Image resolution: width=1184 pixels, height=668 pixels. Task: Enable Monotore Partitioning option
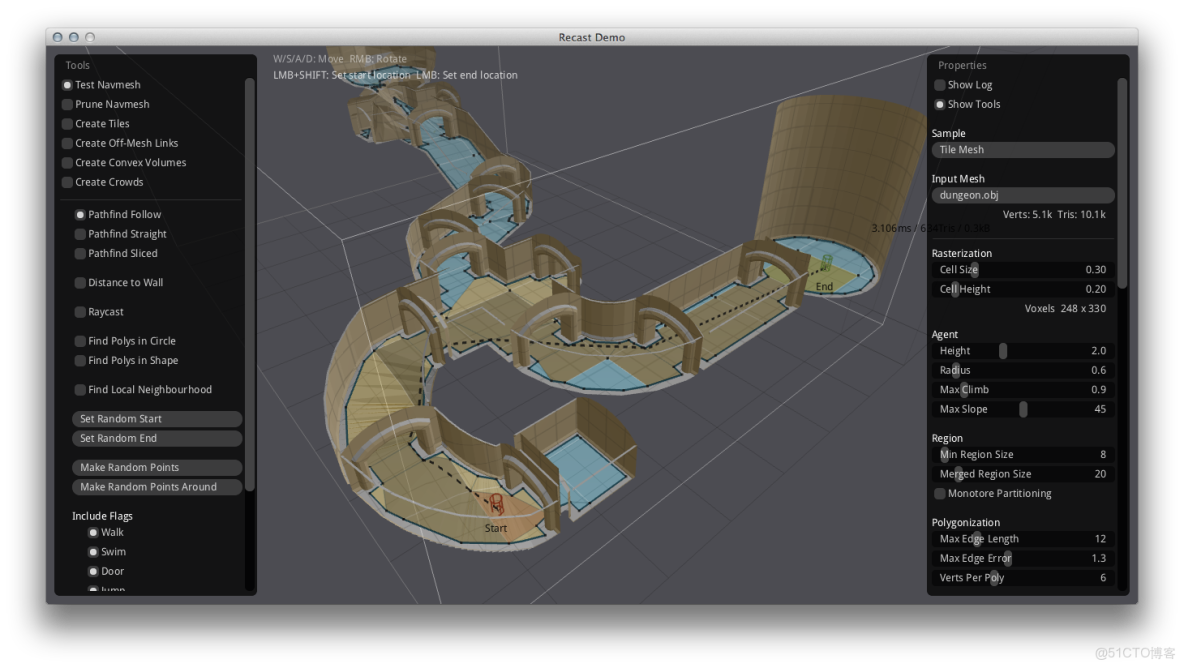tap(940, 493)
